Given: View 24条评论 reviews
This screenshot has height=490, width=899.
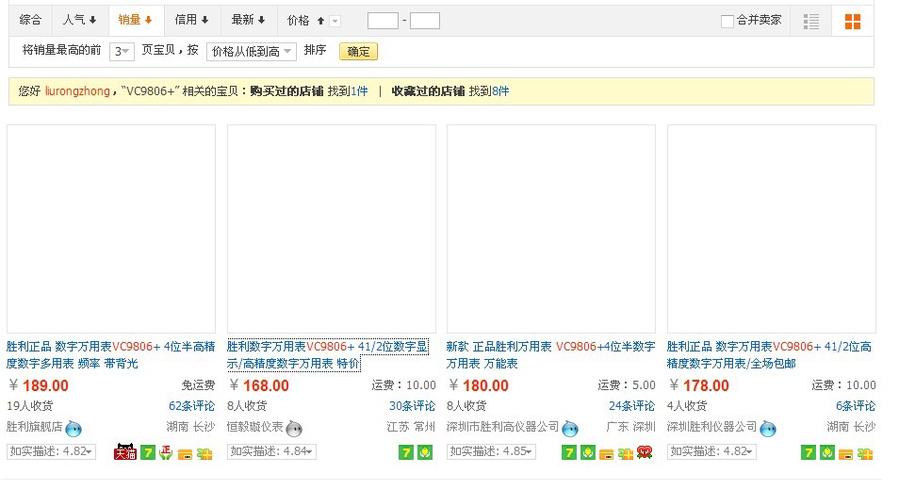Looking at the screenshot, I should [632, 406].
